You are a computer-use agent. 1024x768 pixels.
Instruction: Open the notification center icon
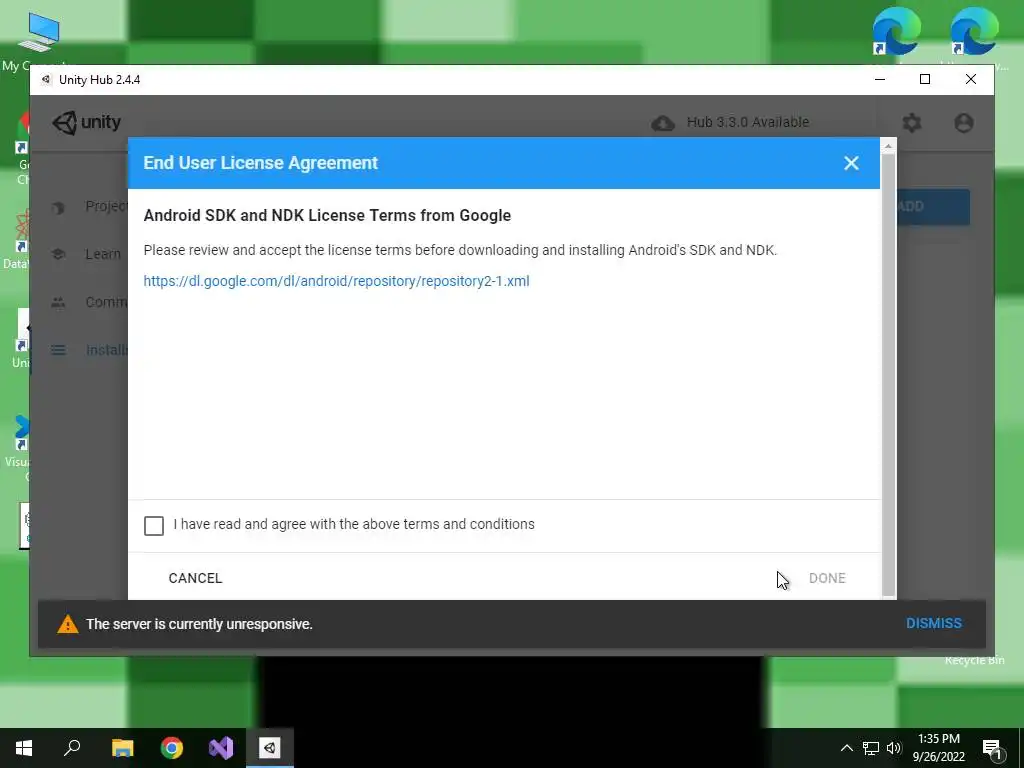tap(992, 749)
